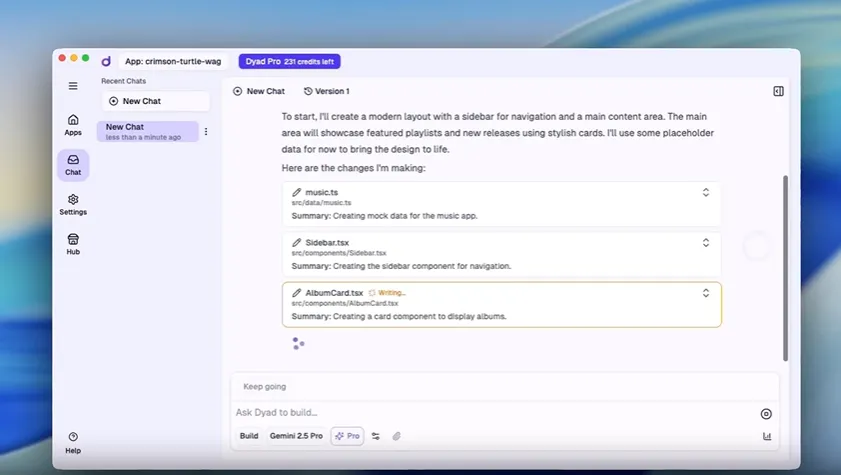Toggle the preview panel icon at top right
841x475 pixels.
click(778, 91)
